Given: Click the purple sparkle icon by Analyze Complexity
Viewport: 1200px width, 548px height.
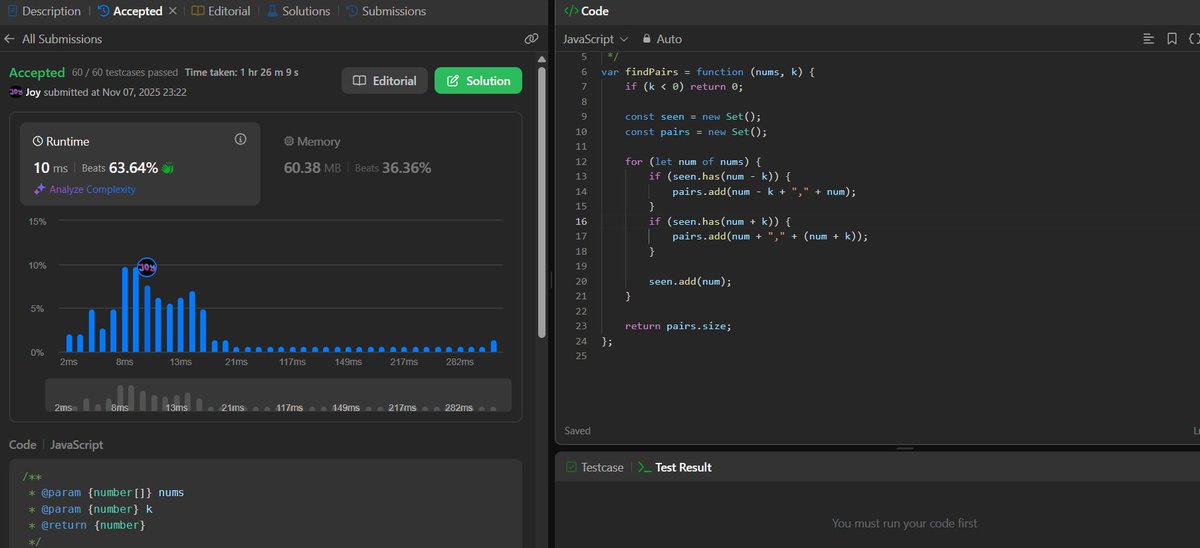Looking at the screenshot, I should click(x=39, y=189).
